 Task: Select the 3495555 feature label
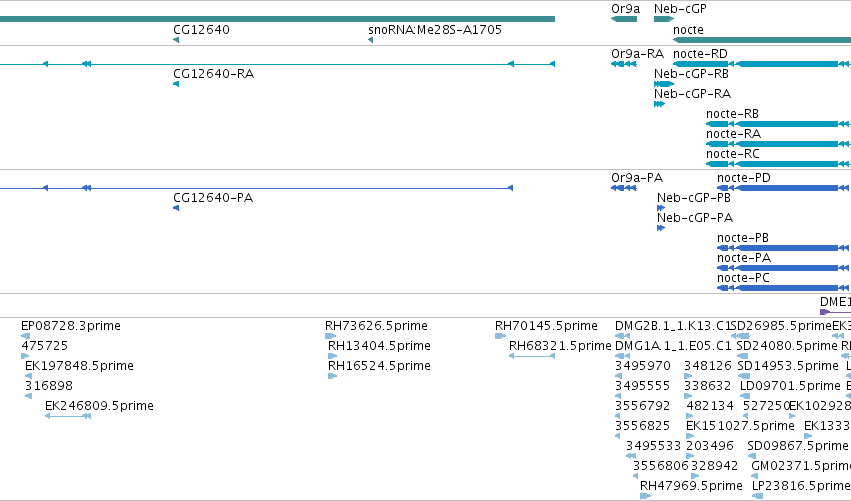pos(643,386)
